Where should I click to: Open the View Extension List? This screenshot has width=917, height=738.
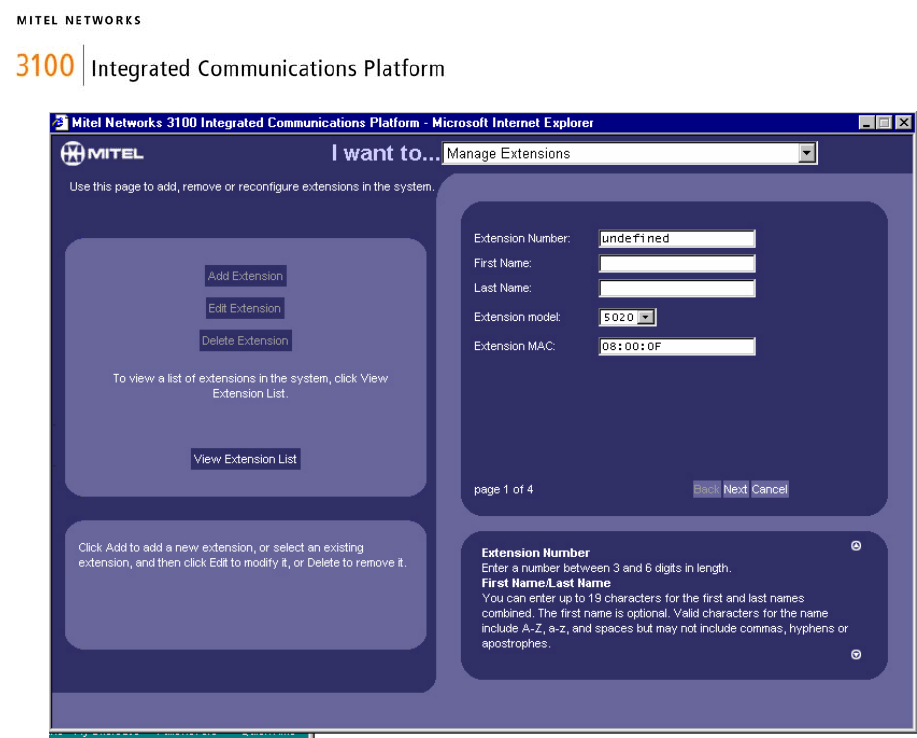tap(246, 459)
